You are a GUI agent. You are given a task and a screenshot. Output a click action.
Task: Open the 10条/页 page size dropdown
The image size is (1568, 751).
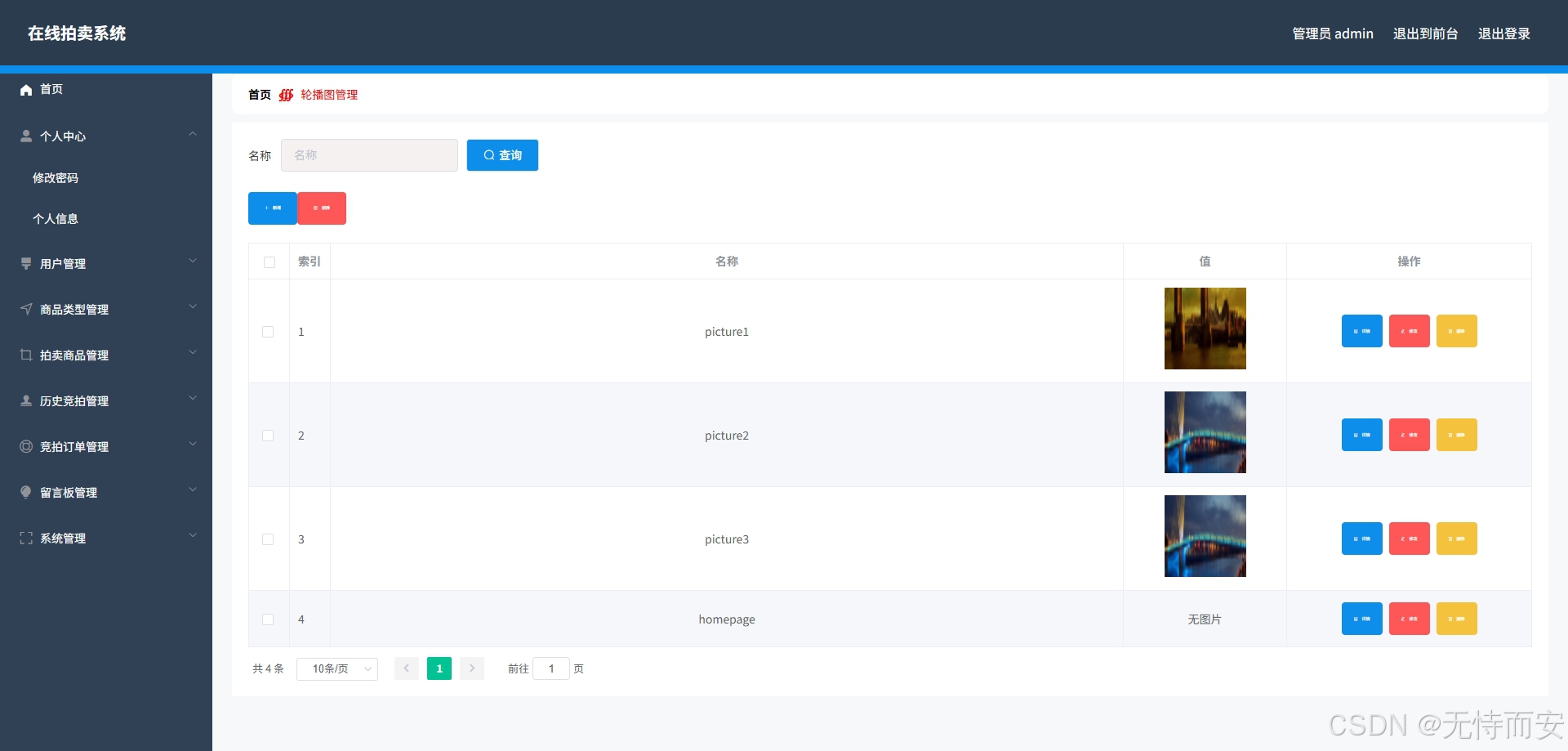point(337,668)
